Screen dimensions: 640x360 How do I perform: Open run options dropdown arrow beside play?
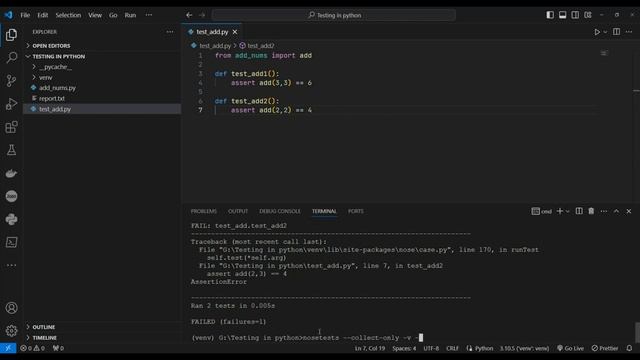(605, 32)
